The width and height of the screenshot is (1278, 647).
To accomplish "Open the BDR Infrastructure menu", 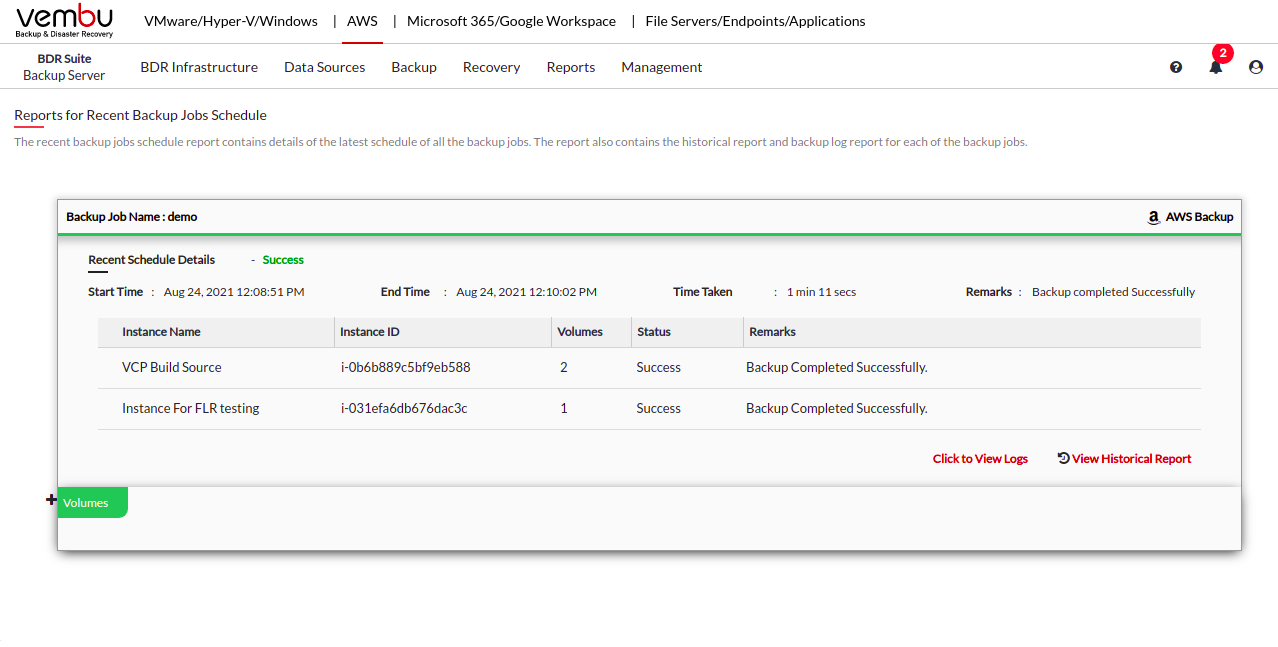I will click(199, 67).
